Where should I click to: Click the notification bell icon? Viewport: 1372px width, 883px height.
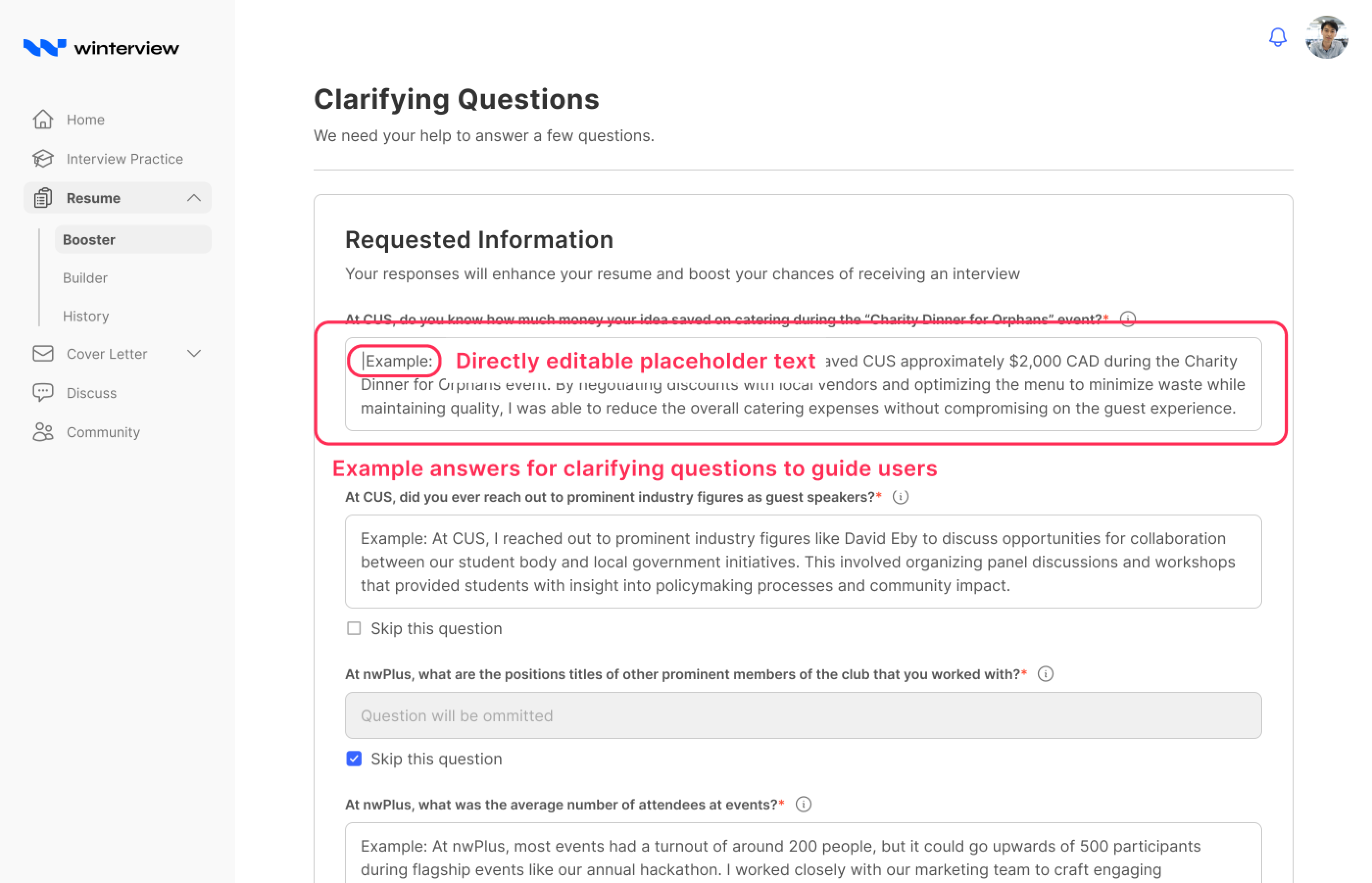(1277, 38)
